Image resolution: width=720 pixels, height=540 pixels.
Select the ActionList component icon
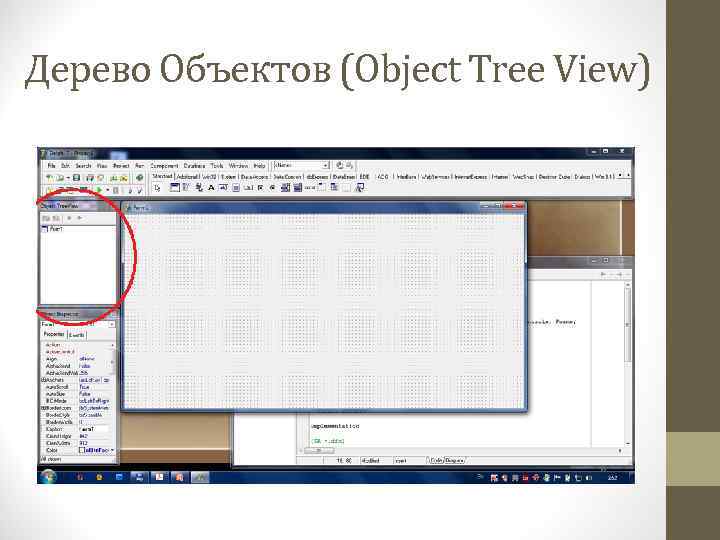pyautogui.click(x=360, y=187)
